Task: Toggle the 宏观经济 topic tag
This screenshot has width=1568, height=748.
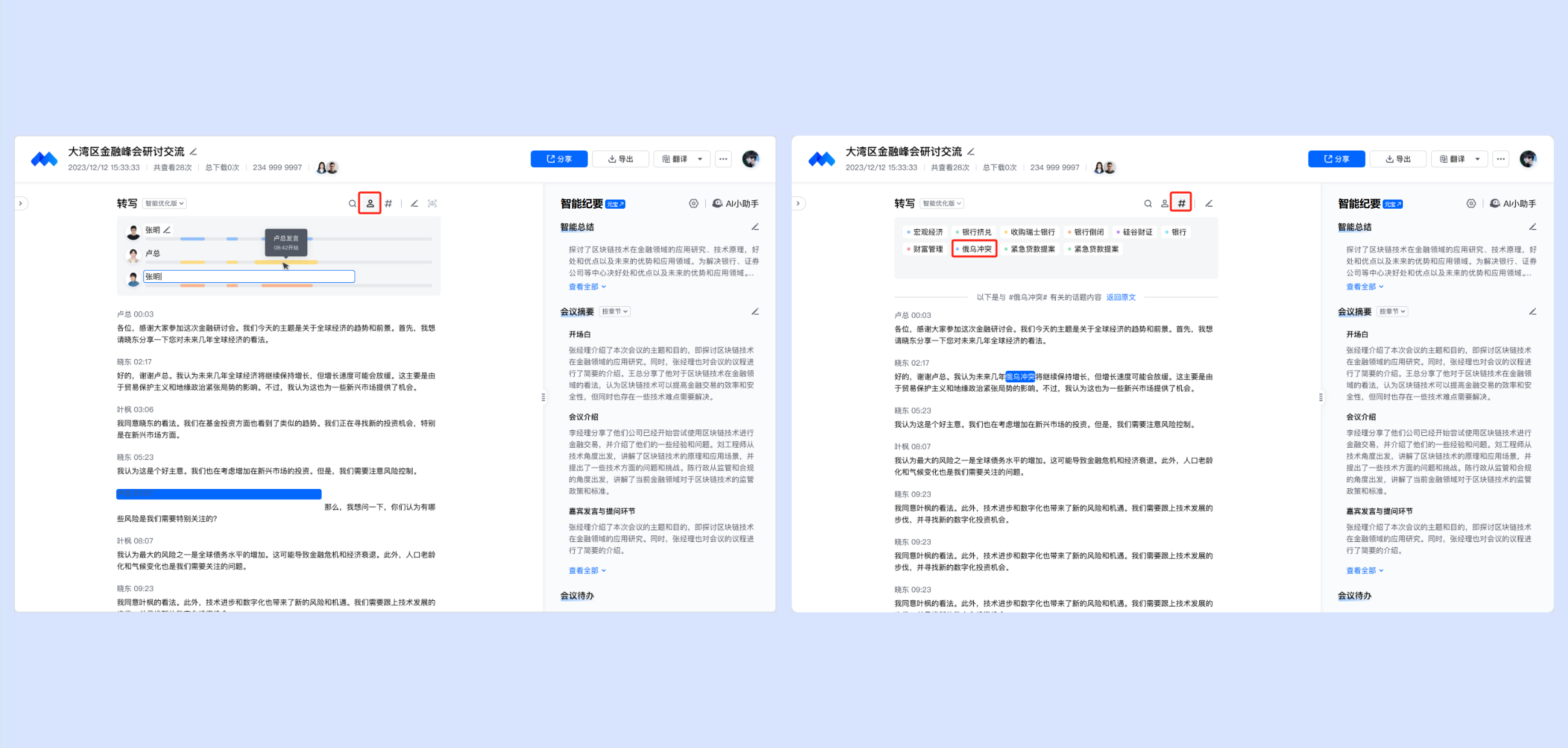Action: click(x=924, y=232)
